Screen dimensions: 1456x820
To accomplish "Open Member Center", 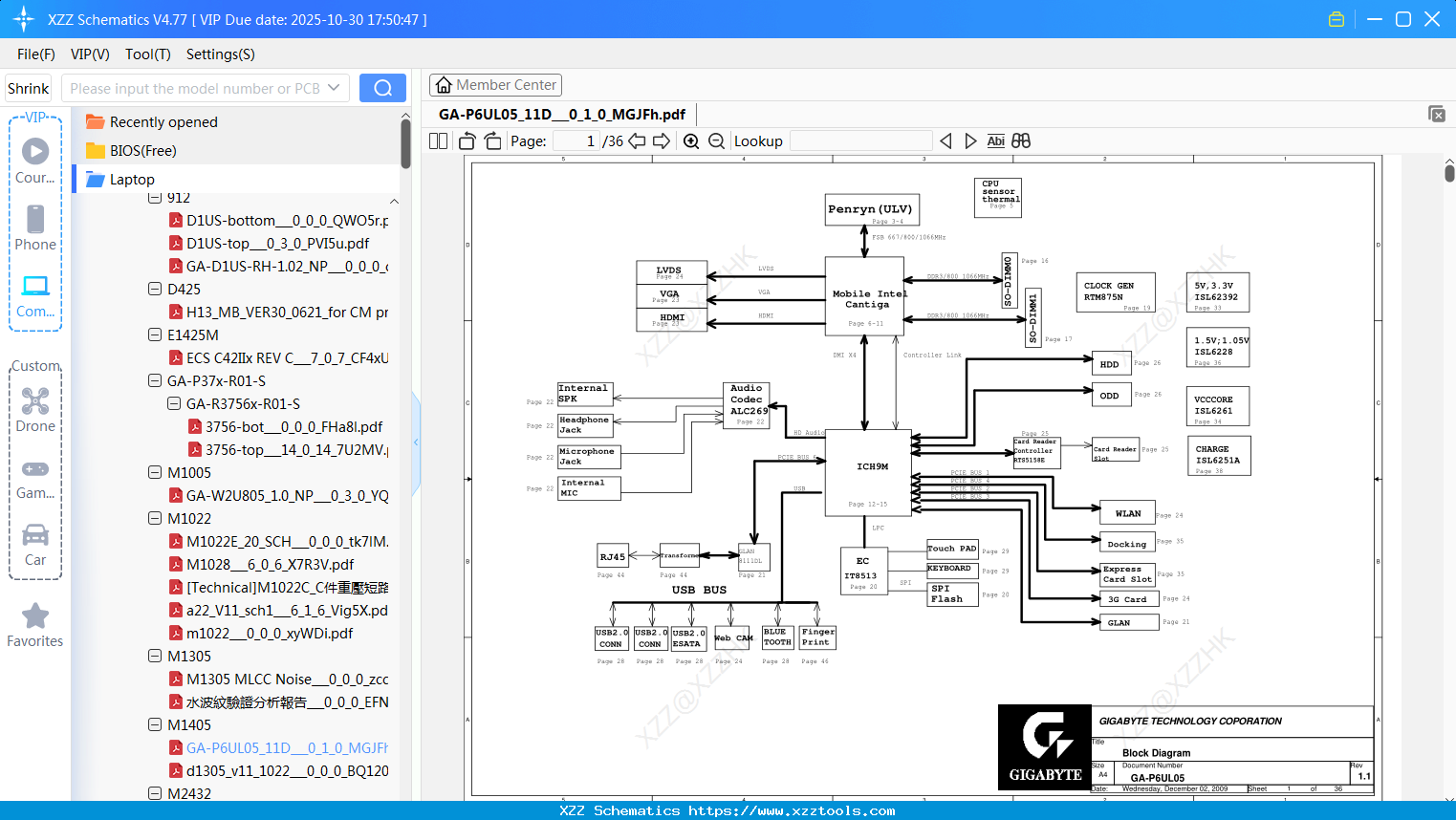I will pyautogui.click(x=495, y=85).
